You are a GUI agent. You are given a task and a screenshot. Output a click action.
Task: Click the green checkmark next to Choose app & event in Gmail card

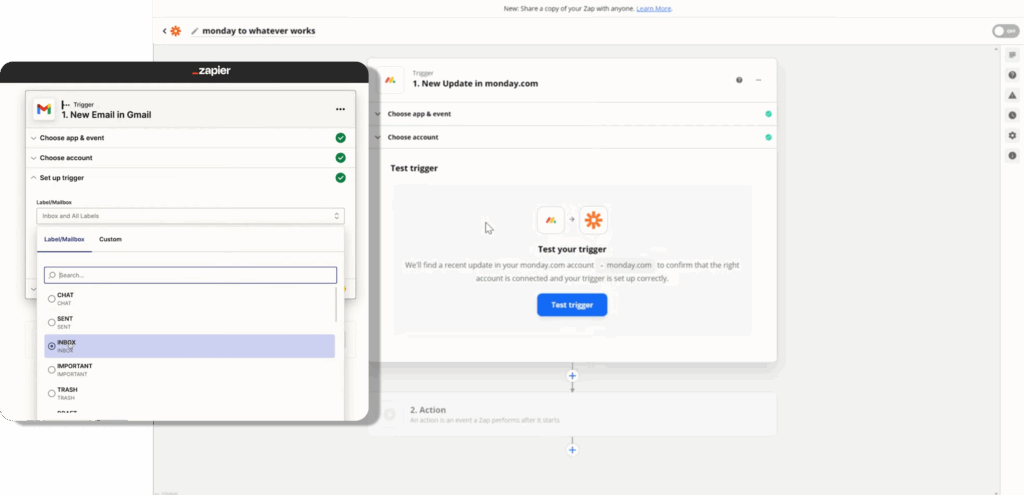(x=340, y=138)
